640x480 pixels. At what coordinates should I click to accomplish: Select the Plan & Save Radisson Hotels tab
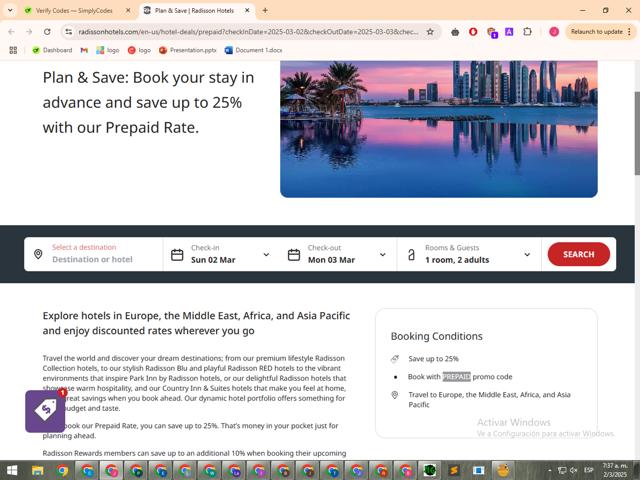coord(194,11)
